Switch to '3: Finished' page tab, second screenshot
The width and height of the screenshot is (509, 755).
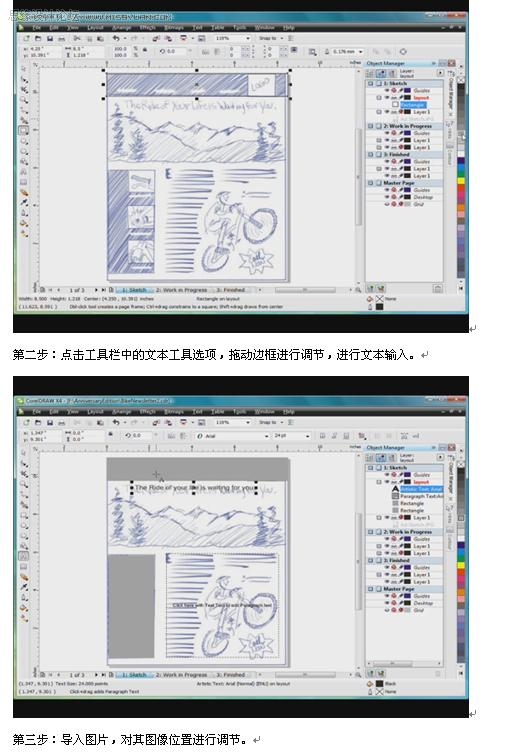(x=231, y=675)
